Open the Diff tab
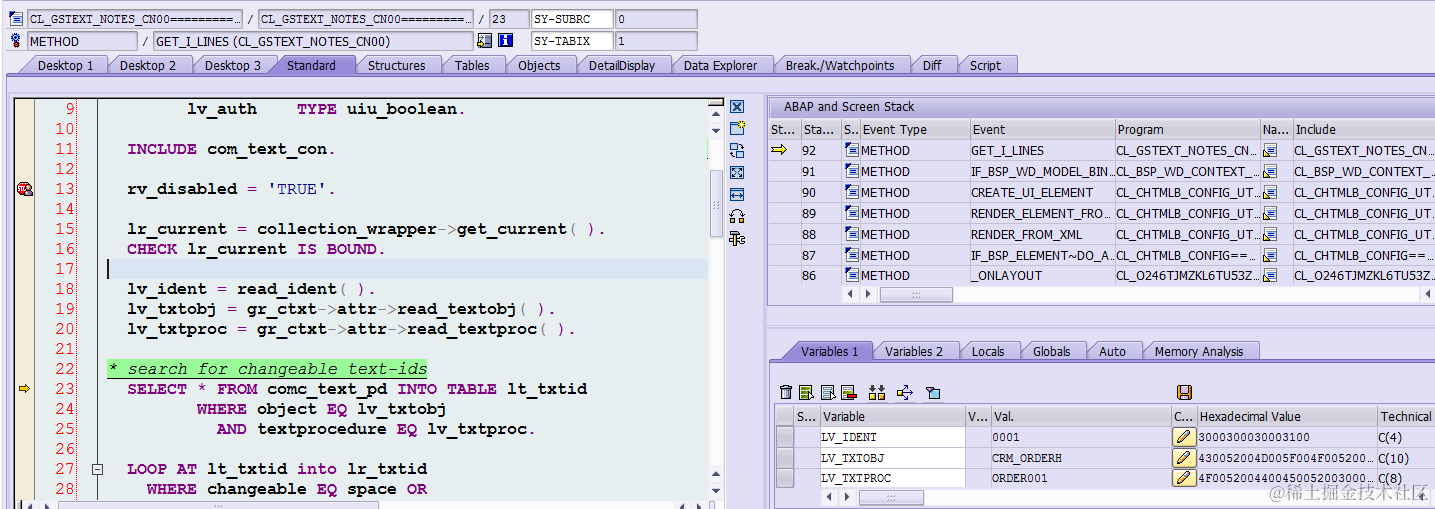Viewport: 1435px width, 509px height. [x=932, y=66]
